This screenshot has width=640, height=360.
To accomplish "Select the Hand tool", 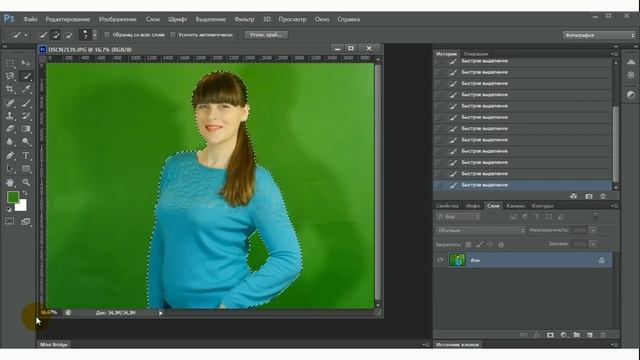I will pos(10,182).
